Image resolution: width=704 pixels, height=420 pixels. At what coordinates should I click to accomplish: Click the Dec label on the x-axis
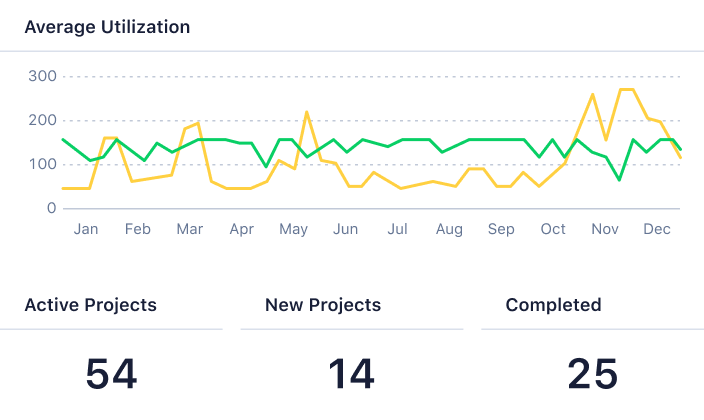point(657,229)
